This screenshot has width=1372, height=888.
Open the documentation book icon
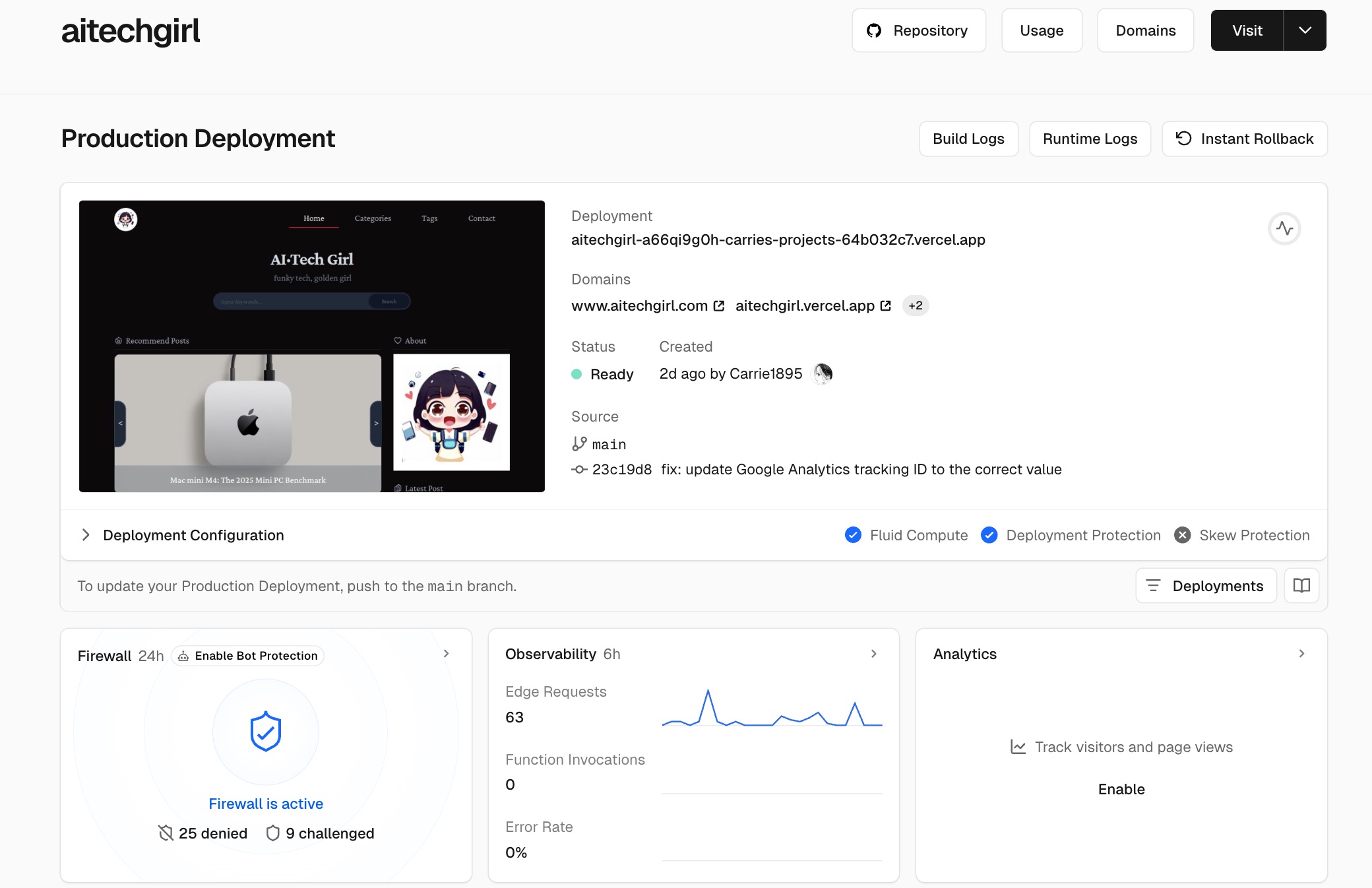tap(1301, 586)
